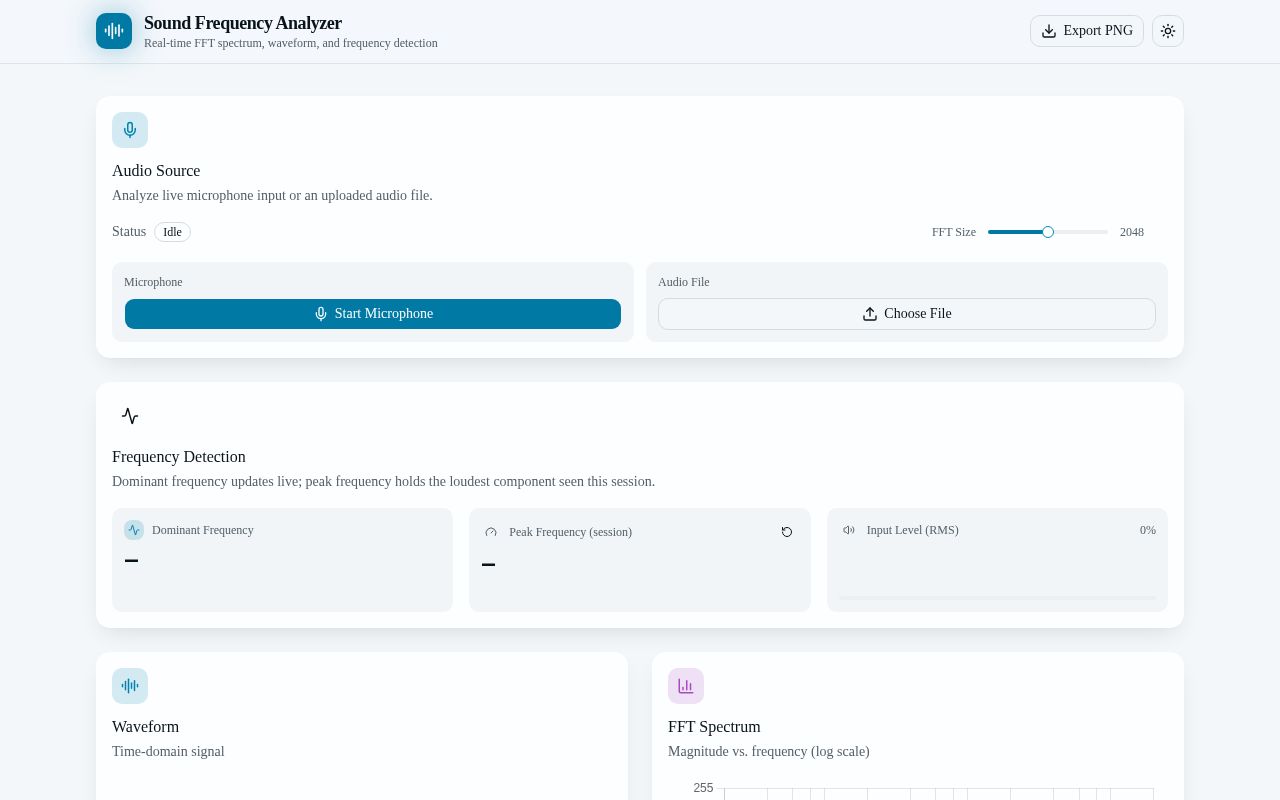Click the Input Level RMS progress bar
1280x800 pixels.
997,598
